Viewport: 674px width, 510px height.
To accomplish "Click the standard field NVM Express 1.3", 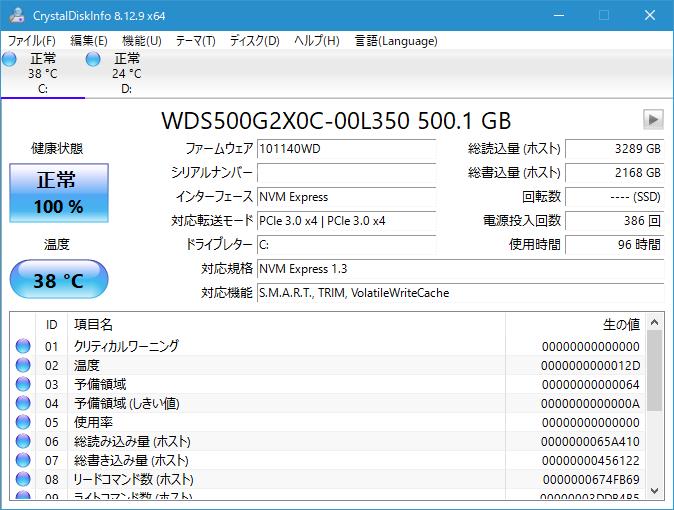I will (x=461, y=269).
